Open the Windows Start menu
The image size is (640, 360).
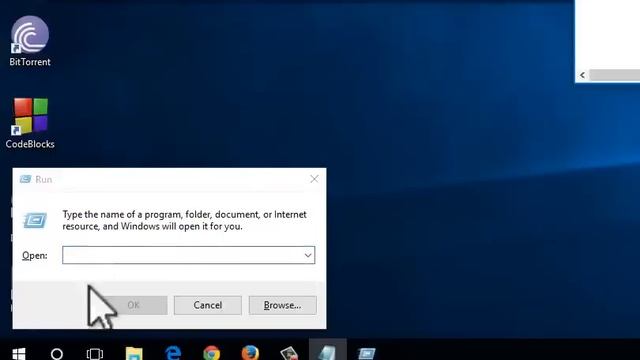tap(19, 353)
